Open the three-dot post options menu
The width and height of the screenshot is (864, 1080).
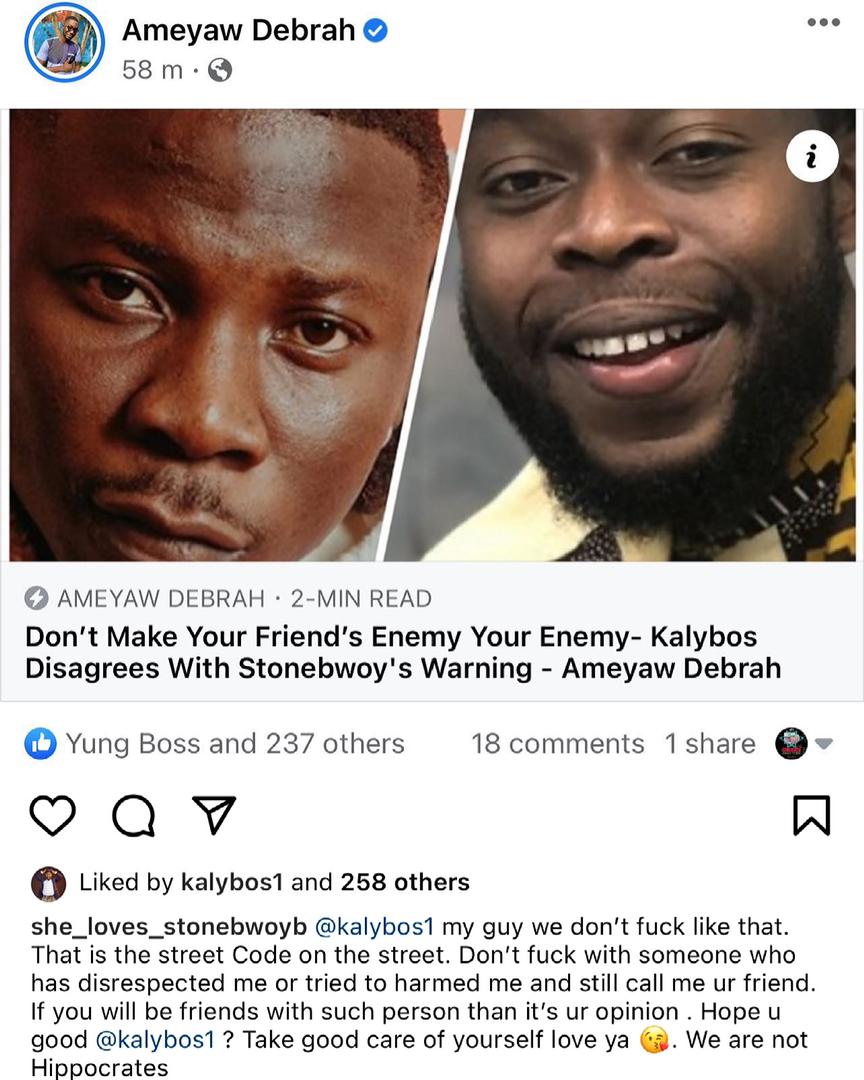click(823, 23)
